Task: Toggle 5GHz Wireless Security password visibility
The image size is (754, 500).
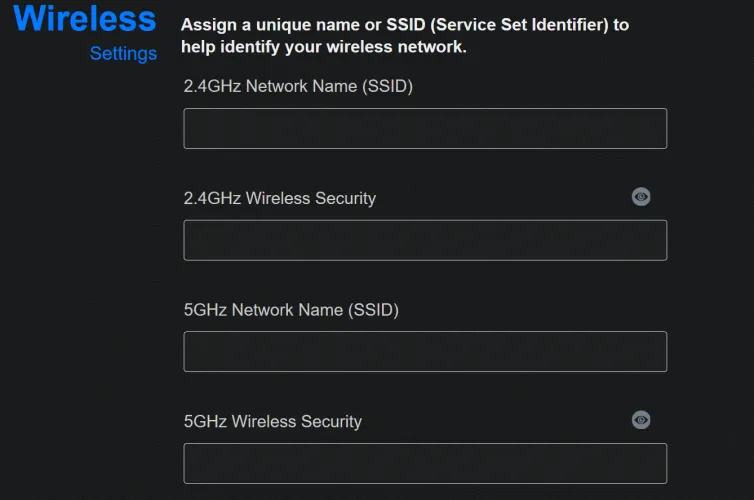Action: pos(641,420)
